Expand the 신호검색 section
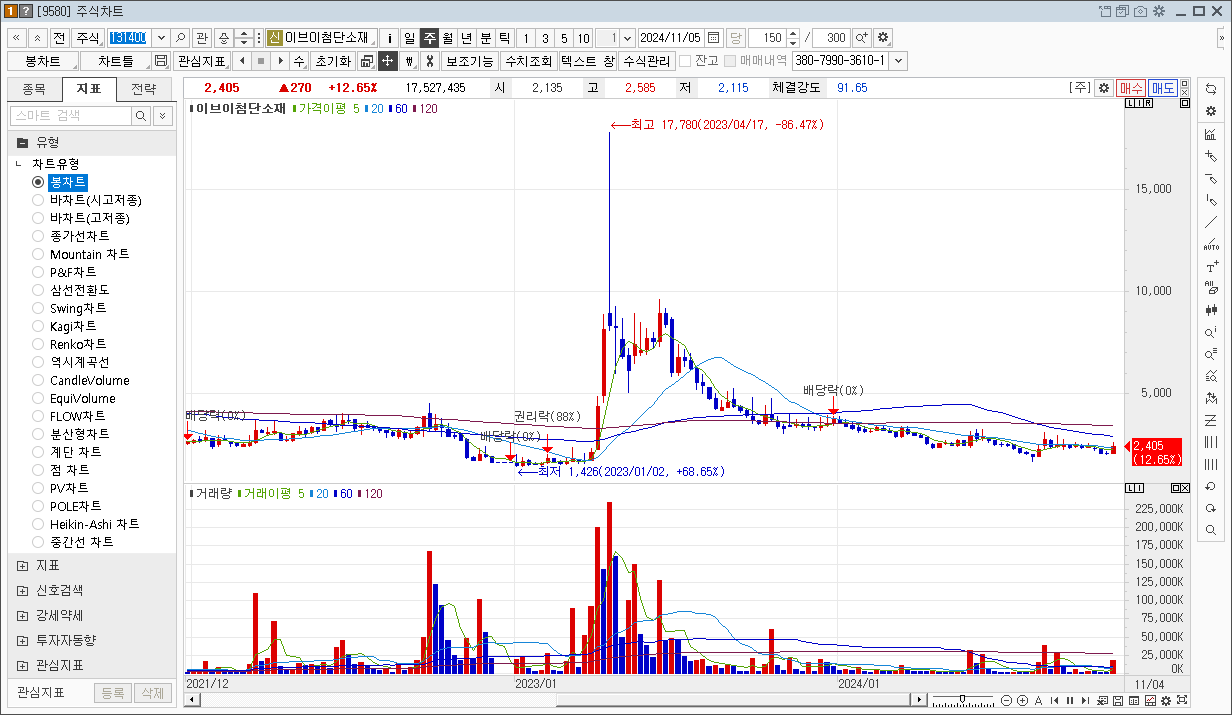The height and width of the screenshot is (715, 1232). point(23,590)
